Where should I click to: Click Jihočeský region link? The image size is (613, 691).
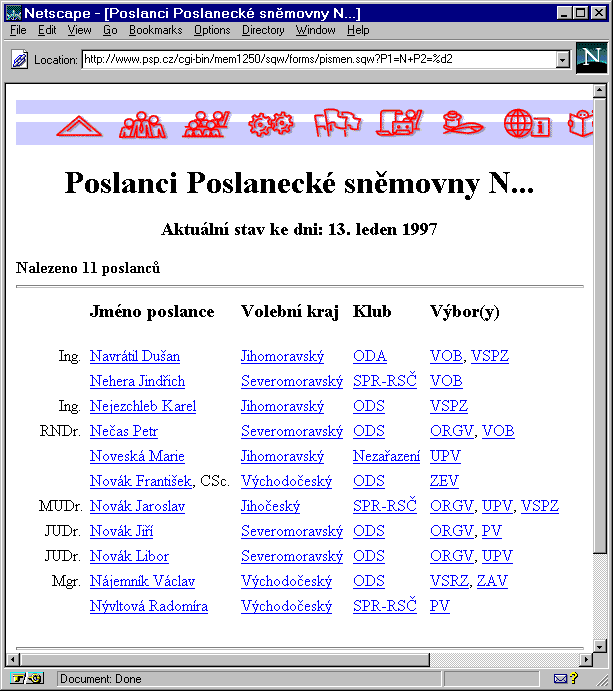click(270, 506)
